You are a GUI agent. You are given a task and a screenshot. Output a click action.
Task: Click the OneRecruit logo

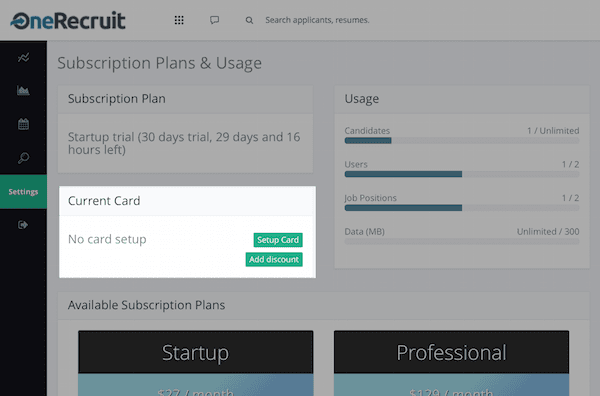tap(68, 21)
